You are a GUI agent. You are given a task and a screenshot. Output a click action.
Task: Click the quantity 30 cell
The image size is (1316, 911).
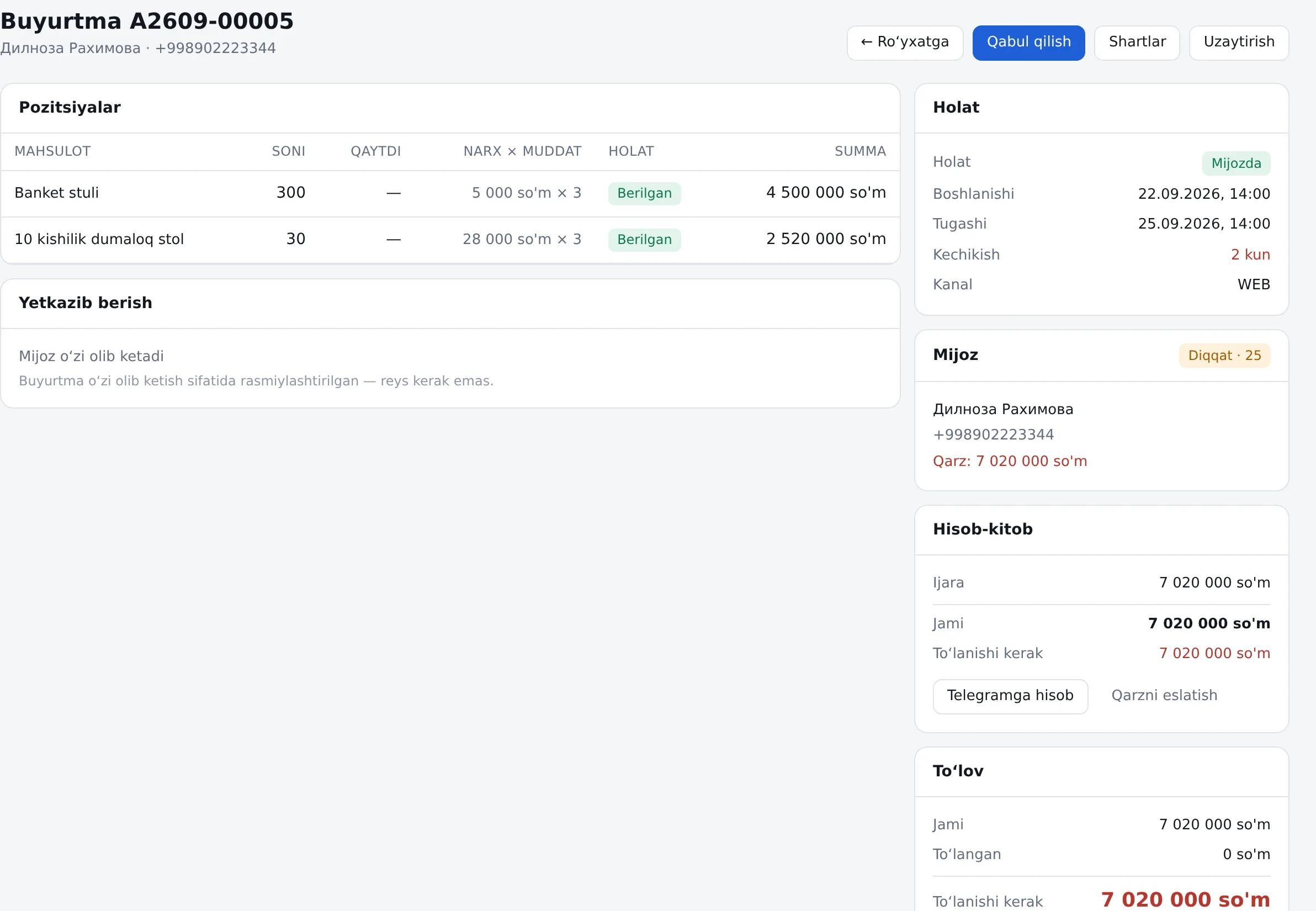(x=296, y=239)
